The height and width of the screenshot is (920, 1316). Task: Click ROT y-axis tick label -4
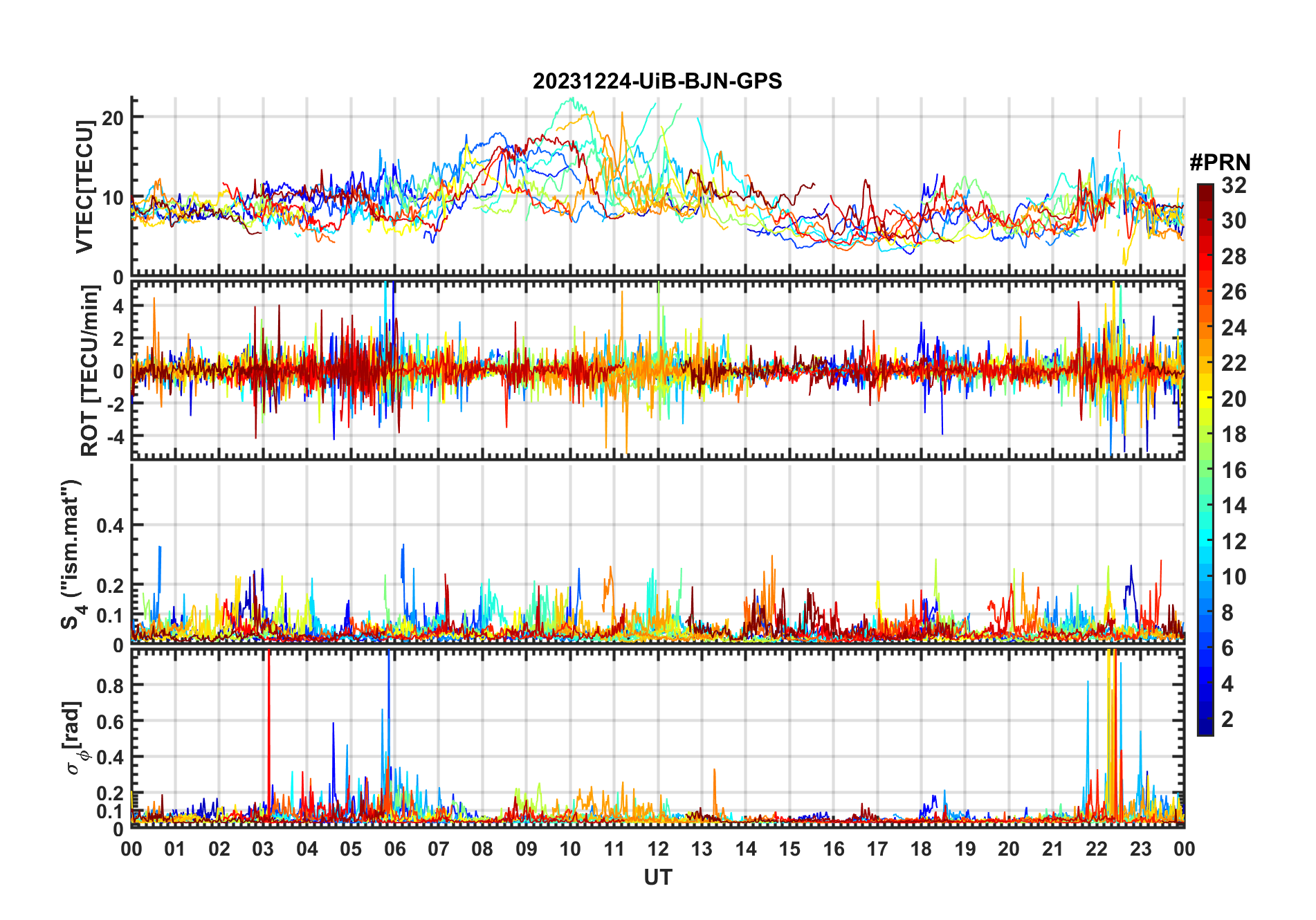[x=115, y=437]
